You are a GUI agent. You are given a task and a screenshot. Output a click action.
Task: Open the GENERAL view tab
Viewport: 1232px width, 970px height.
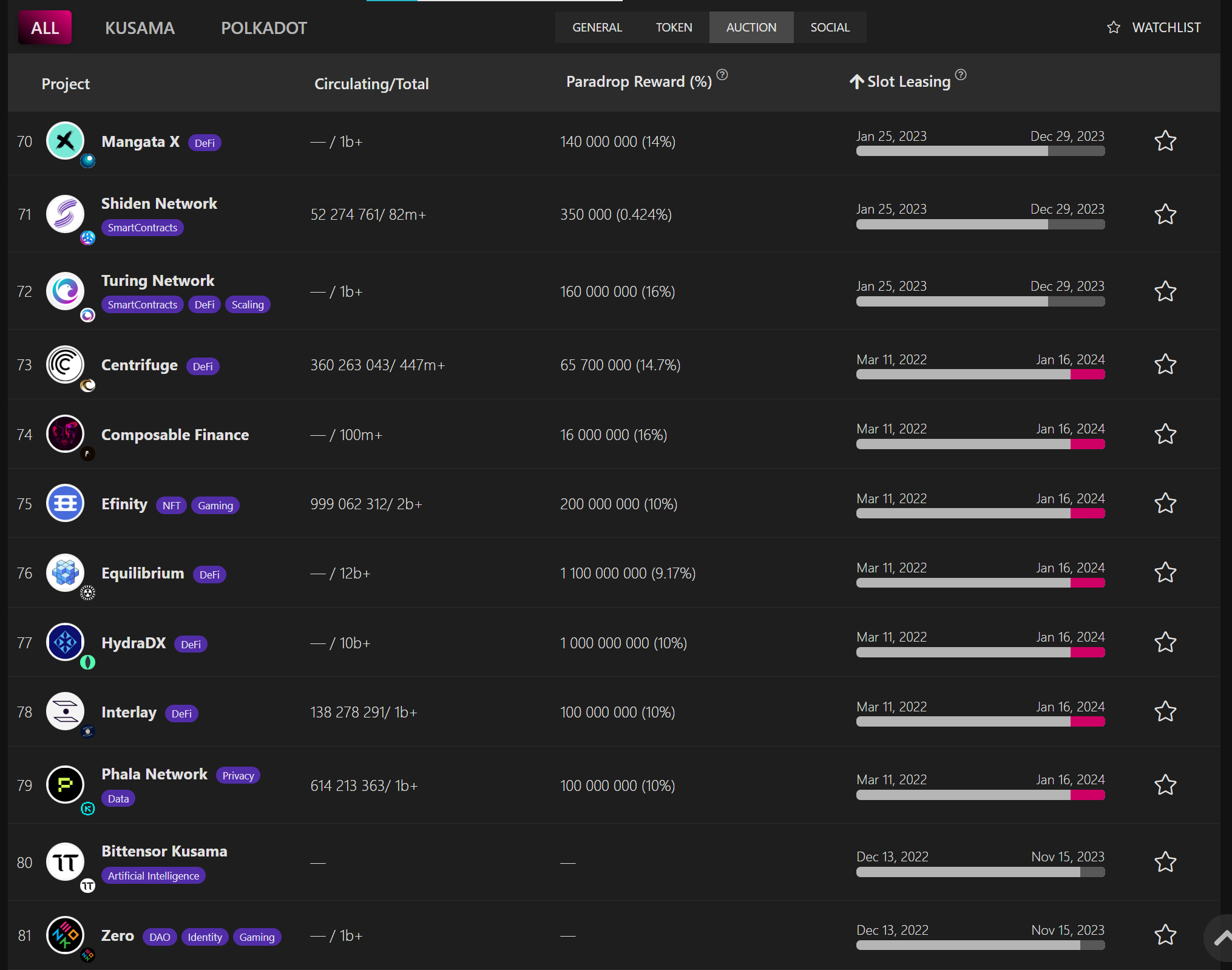[597, 27]
